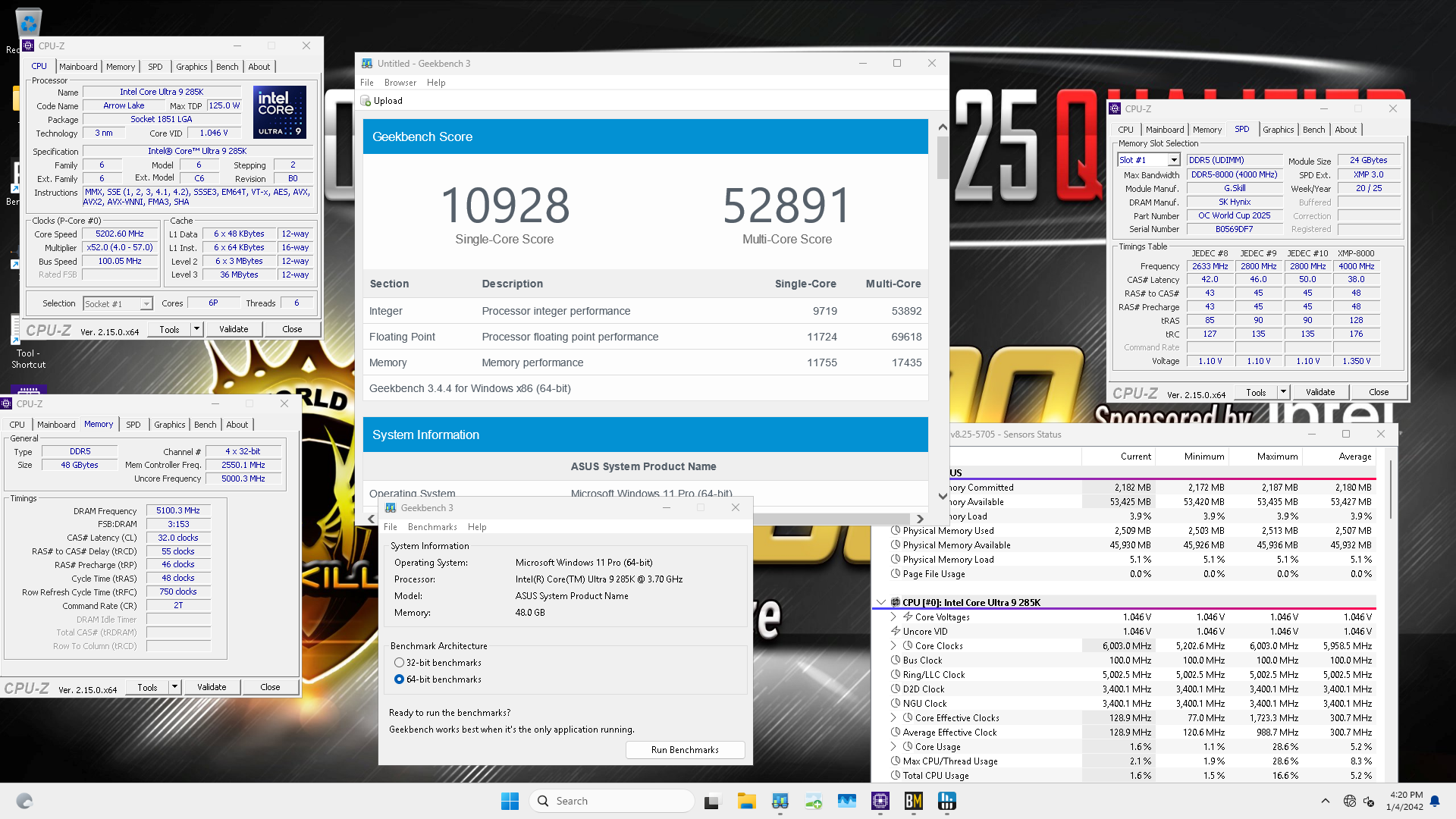Click the taskbar clock showing 4:20 PM
Screen dimensions: 1456x819
point(1405,801)
